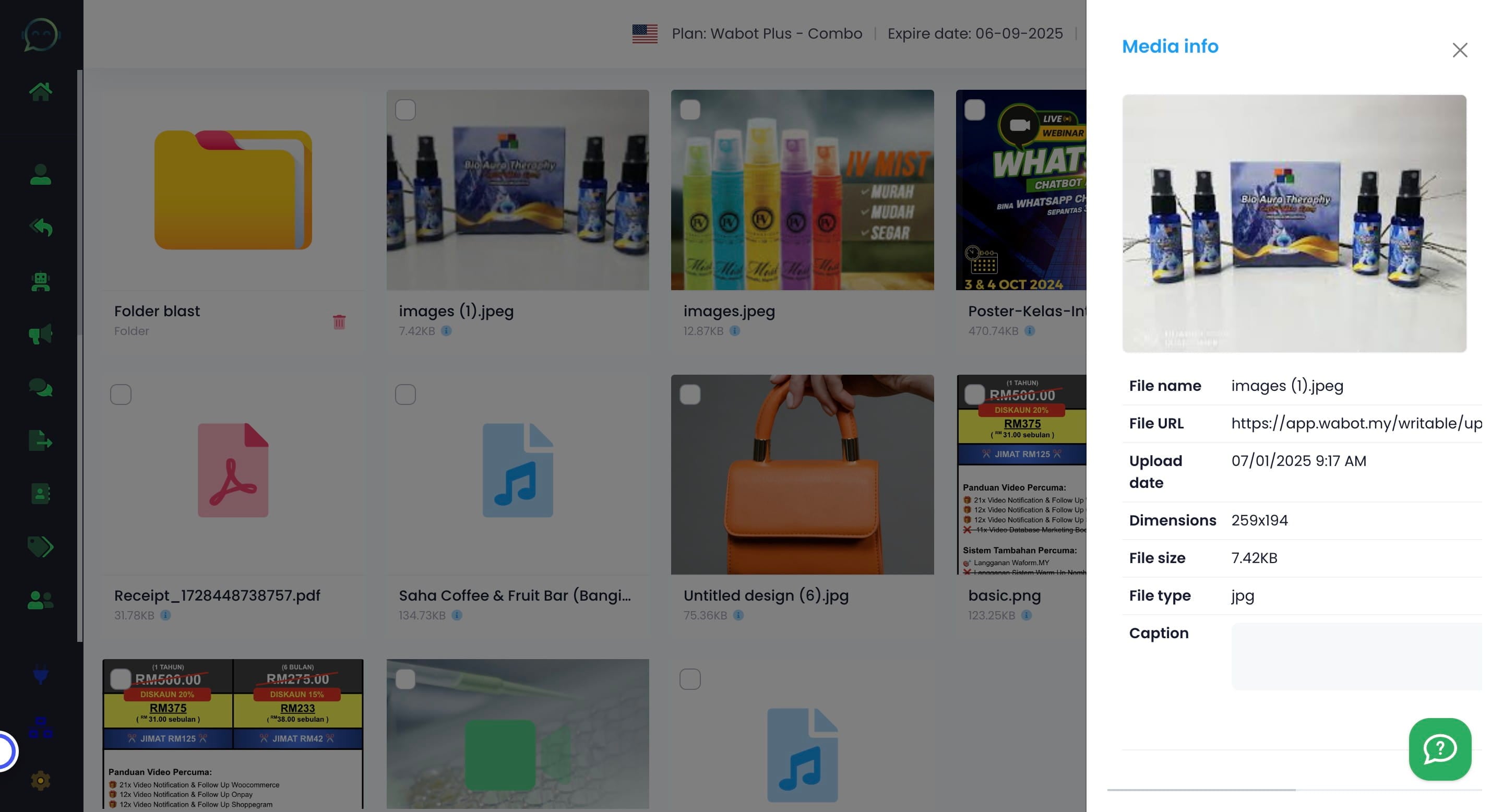Click the user profile sidebar icon
This screenshot has width=1503, height=812.
tap(40, 174)
